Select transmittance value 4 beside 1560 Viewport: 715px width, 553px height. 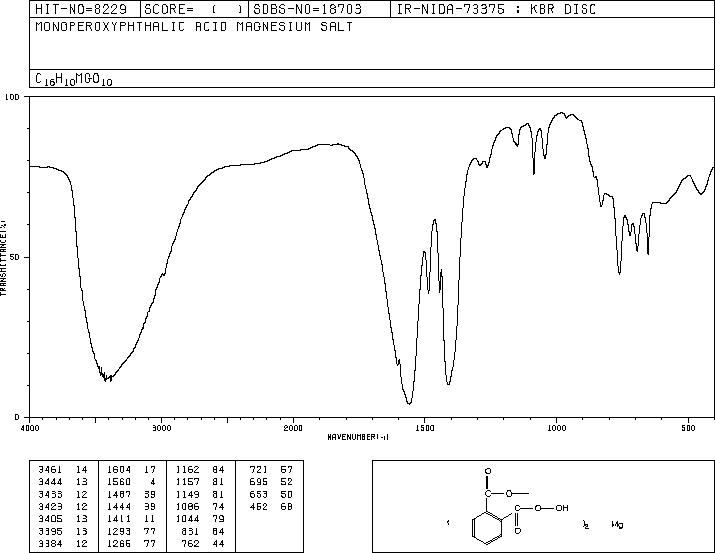pos(153,482)
